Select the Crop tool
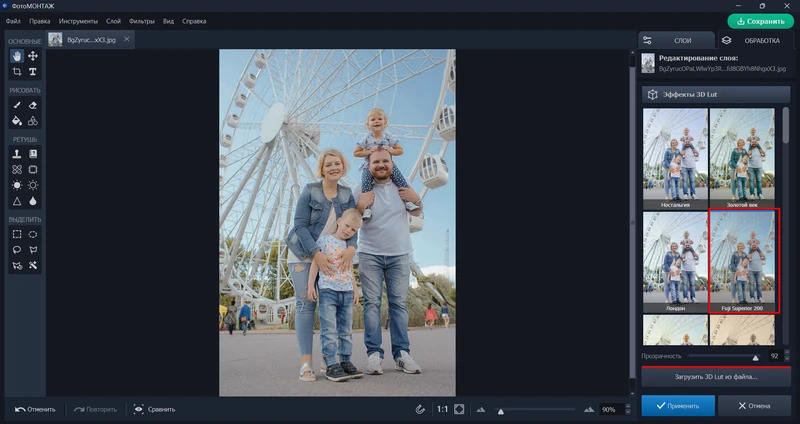800x424 pixels. tap(17, 72)
